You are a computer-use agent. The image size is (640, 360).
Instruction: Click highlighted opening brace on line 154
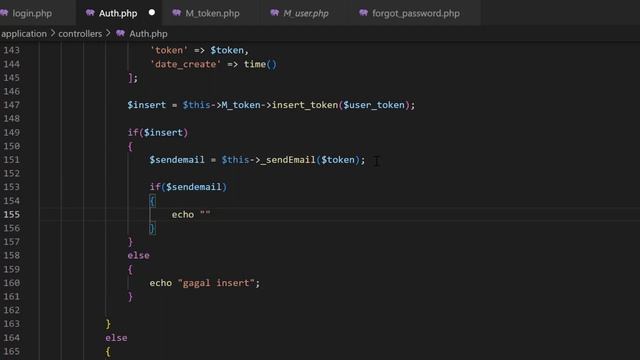coord(152,201)
